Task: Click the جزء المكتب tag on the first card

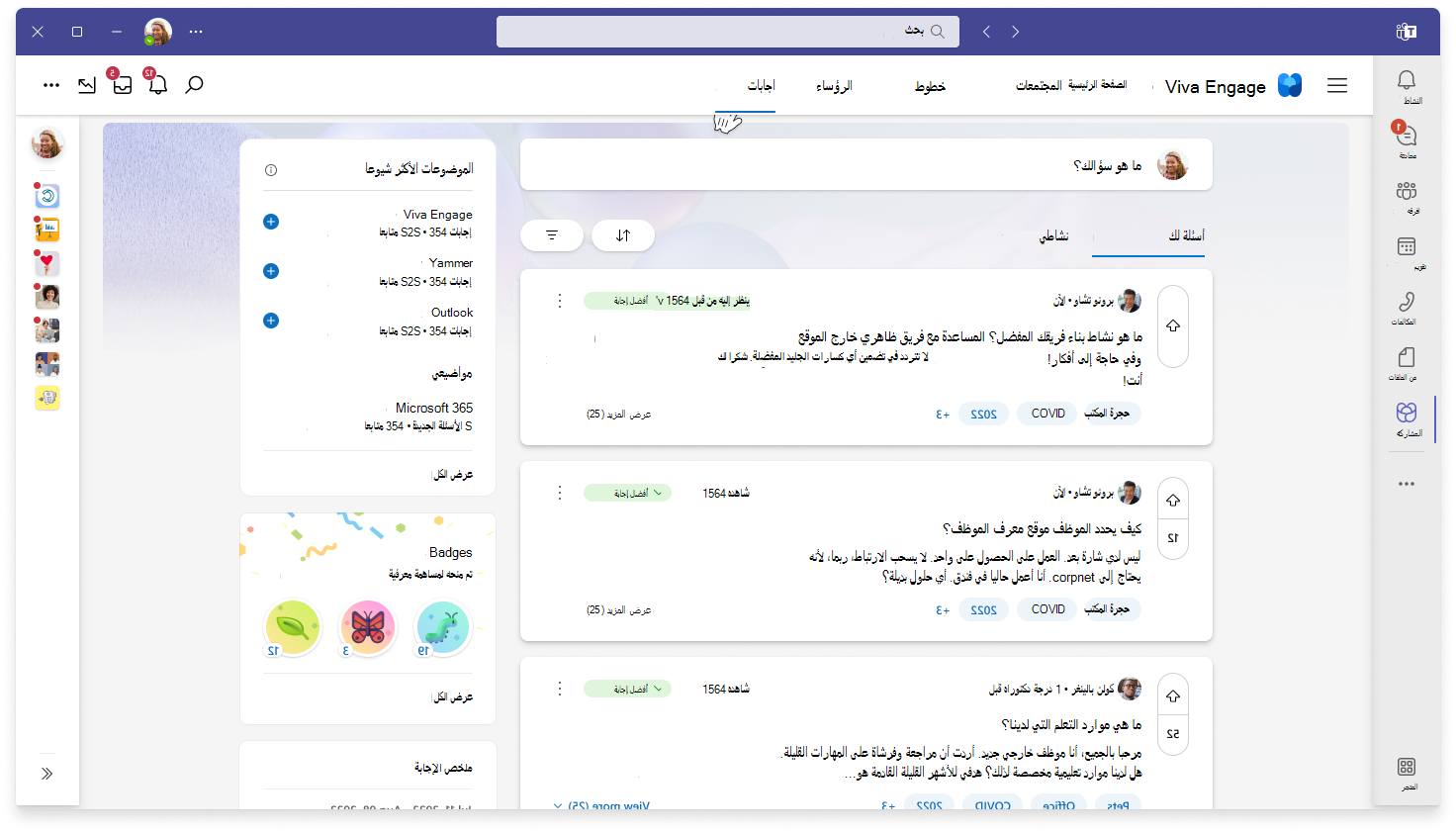Action: tap(1107, 414)
